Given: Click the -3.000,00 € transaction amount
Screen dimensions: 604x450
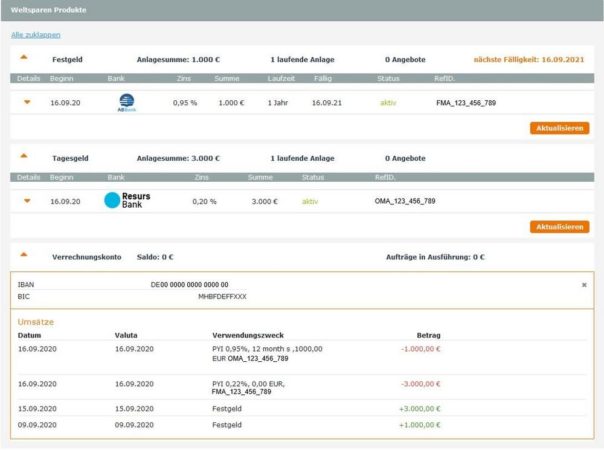Looking at the screenshot, I should pyautogui.click(x=421, y=384).
